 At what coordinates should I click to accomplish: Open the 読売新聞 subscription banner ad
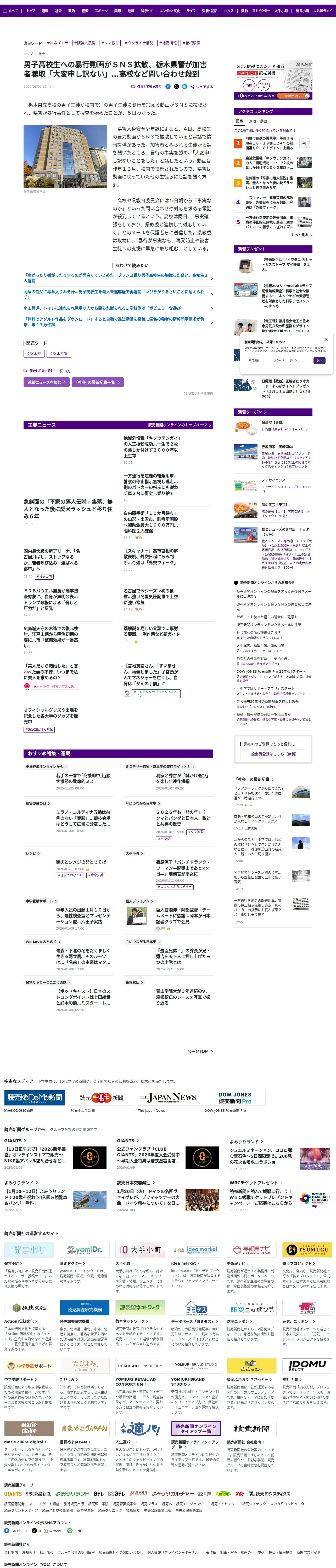tap(273, 80)
